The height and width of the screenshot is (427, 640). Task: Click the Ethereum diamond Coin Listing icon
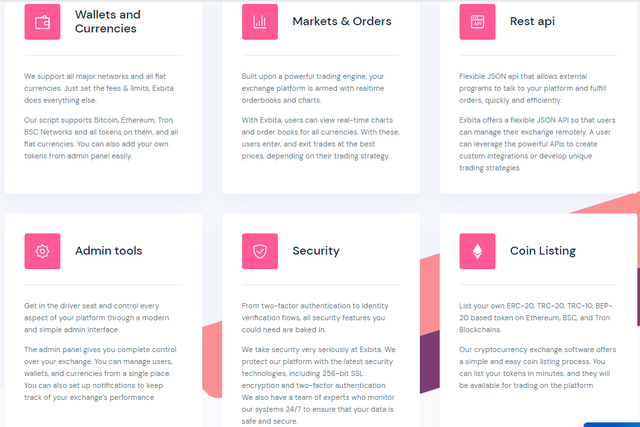[x=478, y=251]
